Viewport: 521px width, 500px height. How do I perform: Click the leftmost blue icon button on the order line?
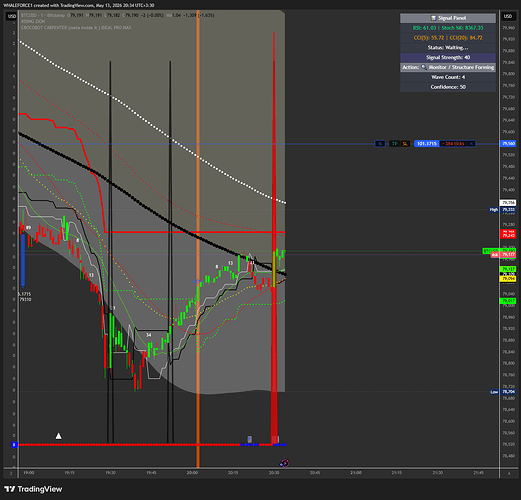(380, 144)
